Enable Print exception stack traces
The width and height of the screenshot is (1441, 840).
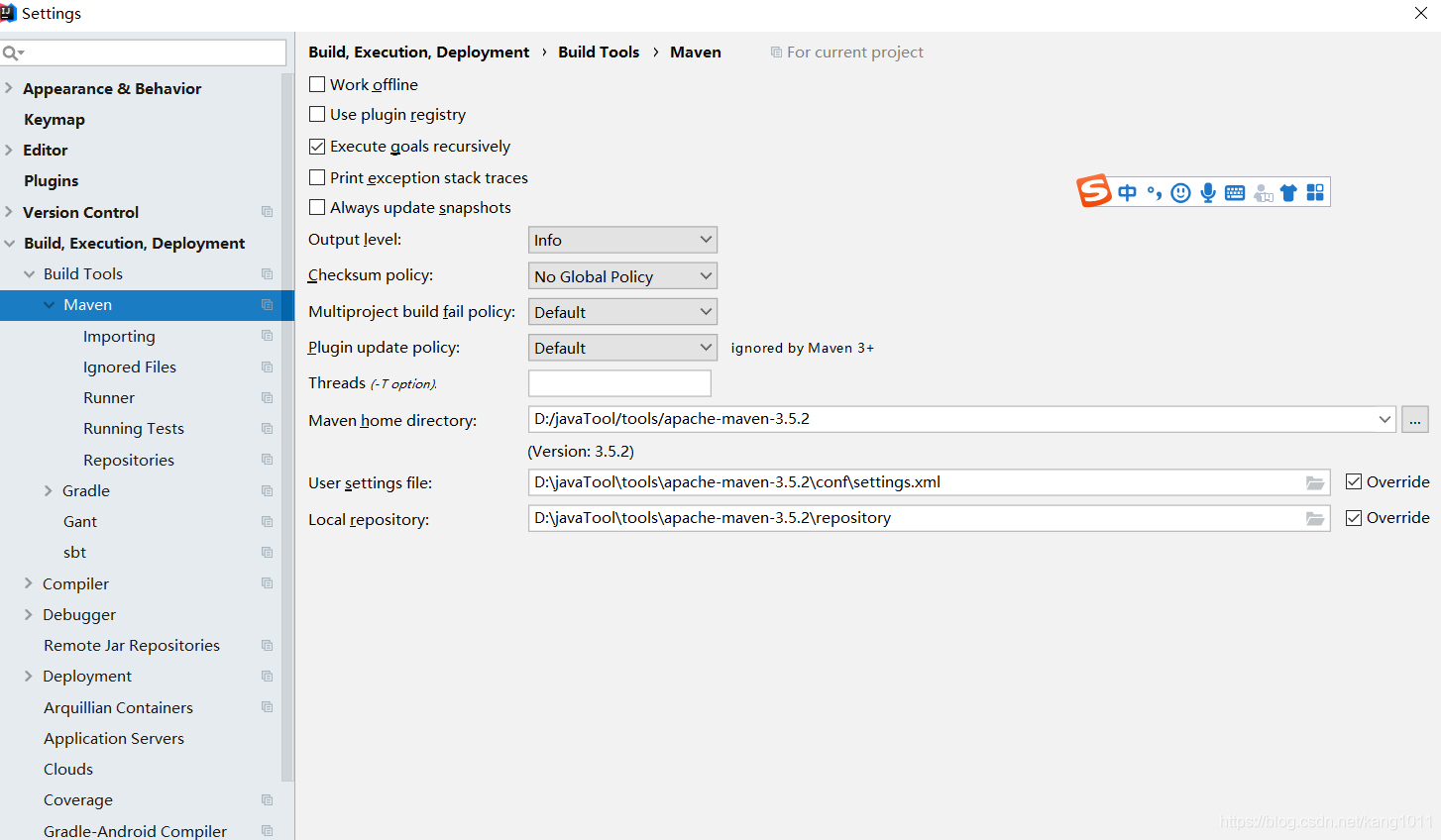click(317, 177)
